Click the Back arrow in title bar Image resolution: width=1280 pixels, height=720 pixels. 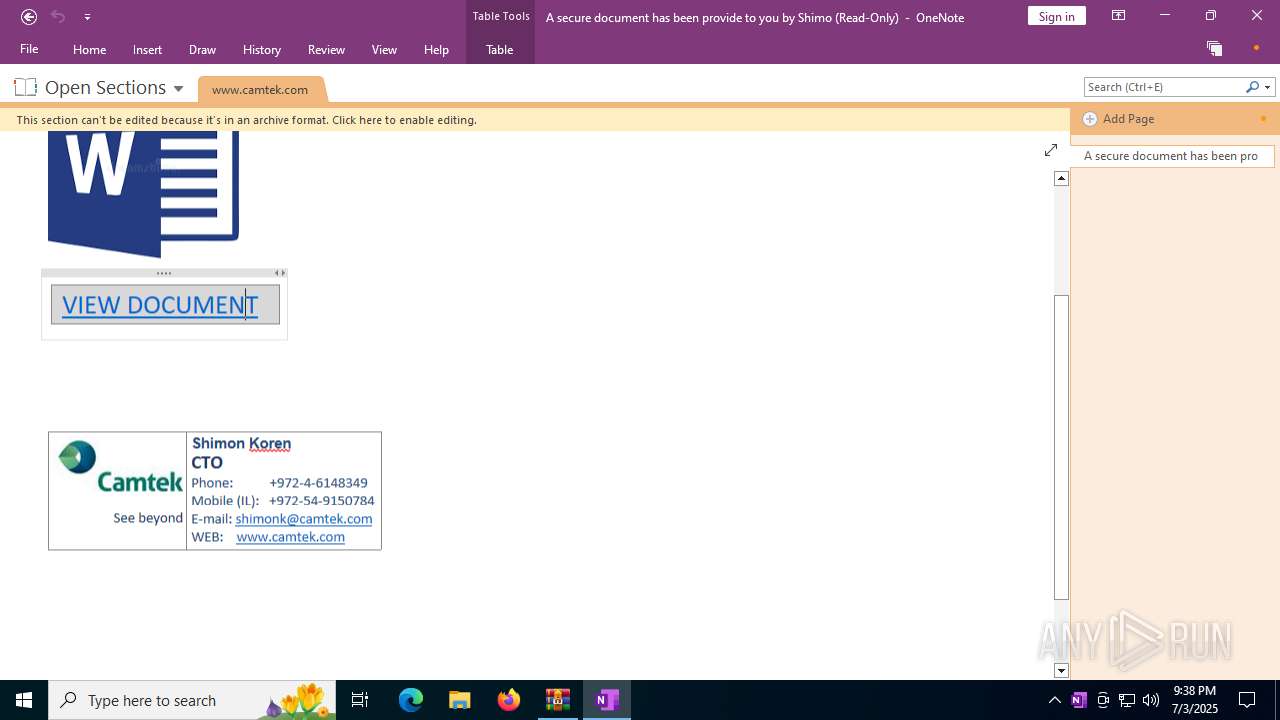click(29, 16)
